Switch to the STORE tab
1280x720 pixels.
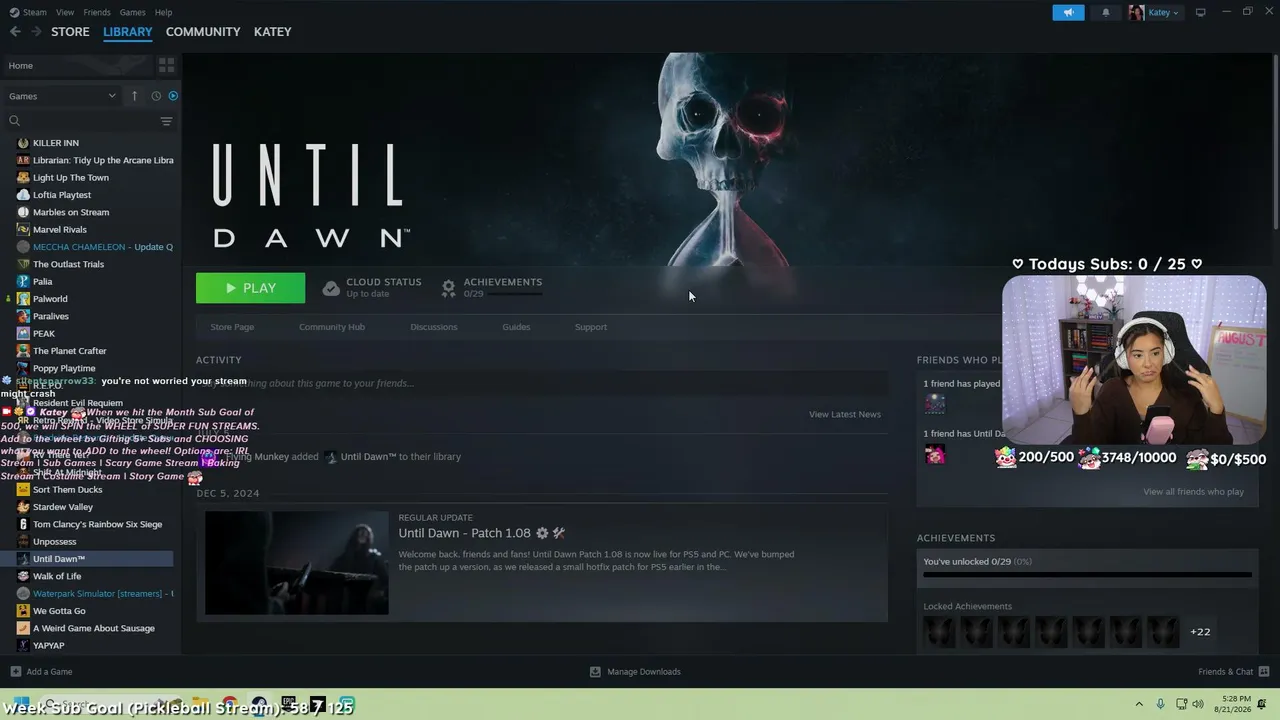70,32
